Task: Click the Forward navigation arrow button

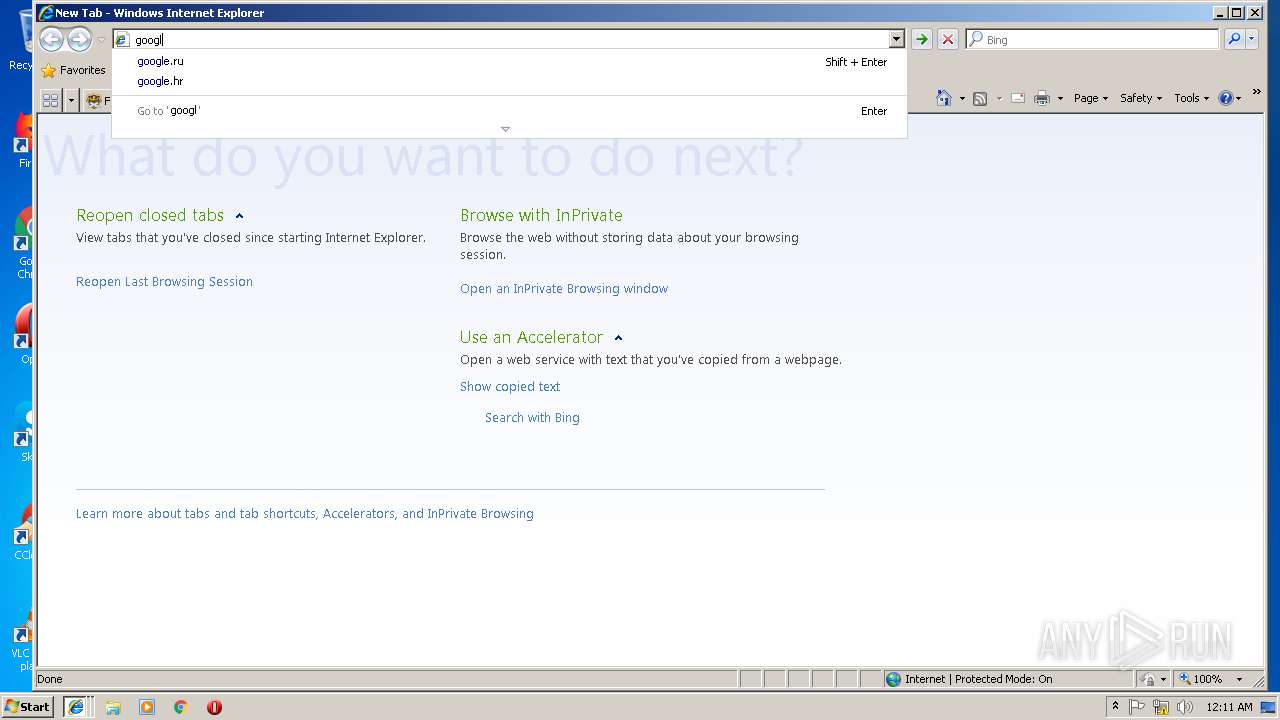Action: tap(79, 39)
